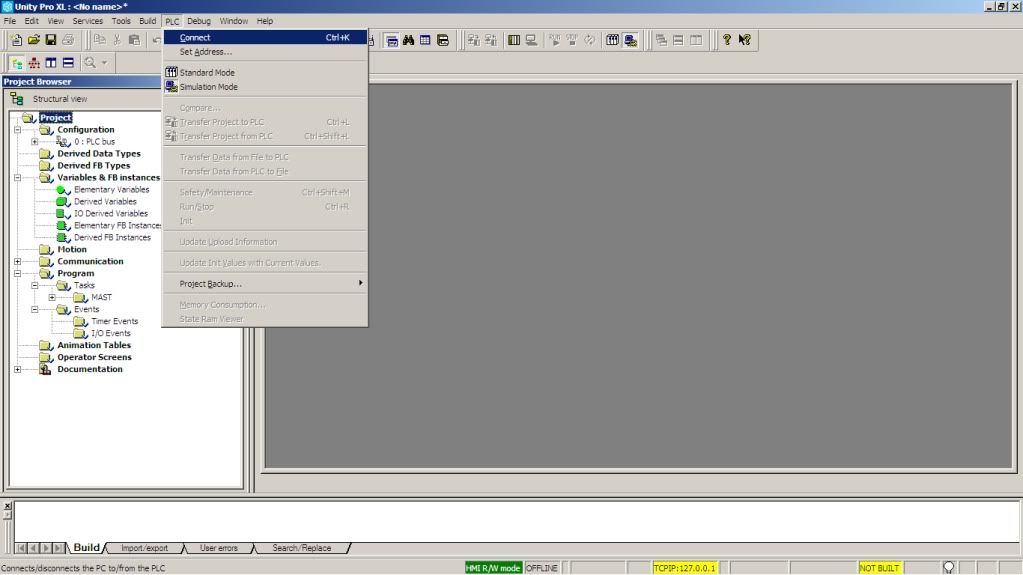Screen dimensions: 1023x575
Task: Open the Types Library Manager icon
Action: [x=443, y=40]
